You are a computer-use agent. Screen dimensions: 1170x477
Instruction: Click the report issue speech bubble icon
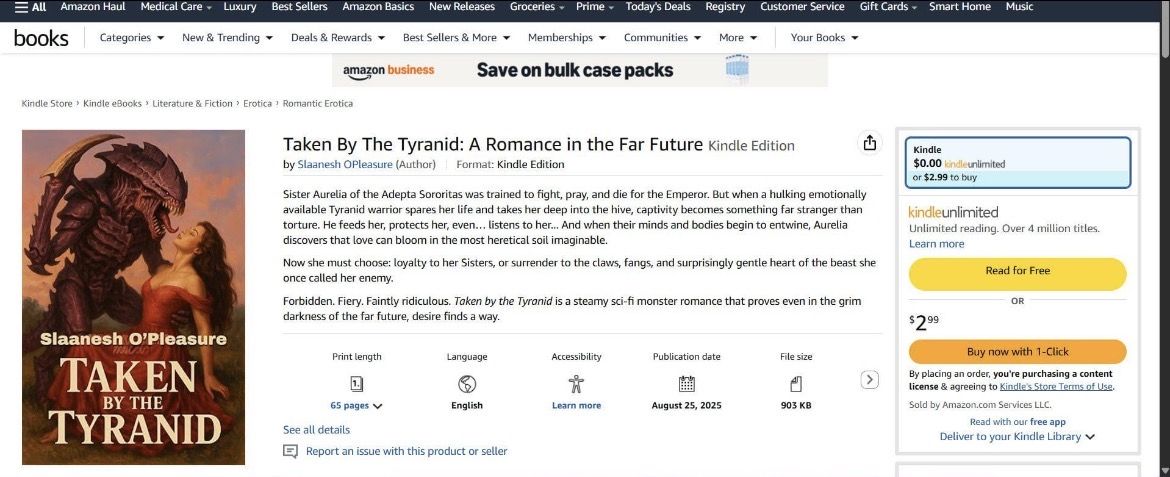point(291,451)
